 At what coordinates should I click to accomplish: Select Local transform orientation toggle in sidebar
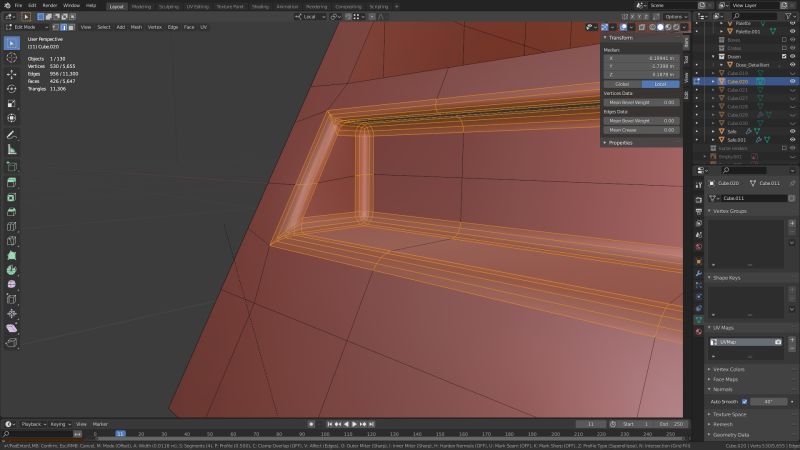[x=660, y=84]
